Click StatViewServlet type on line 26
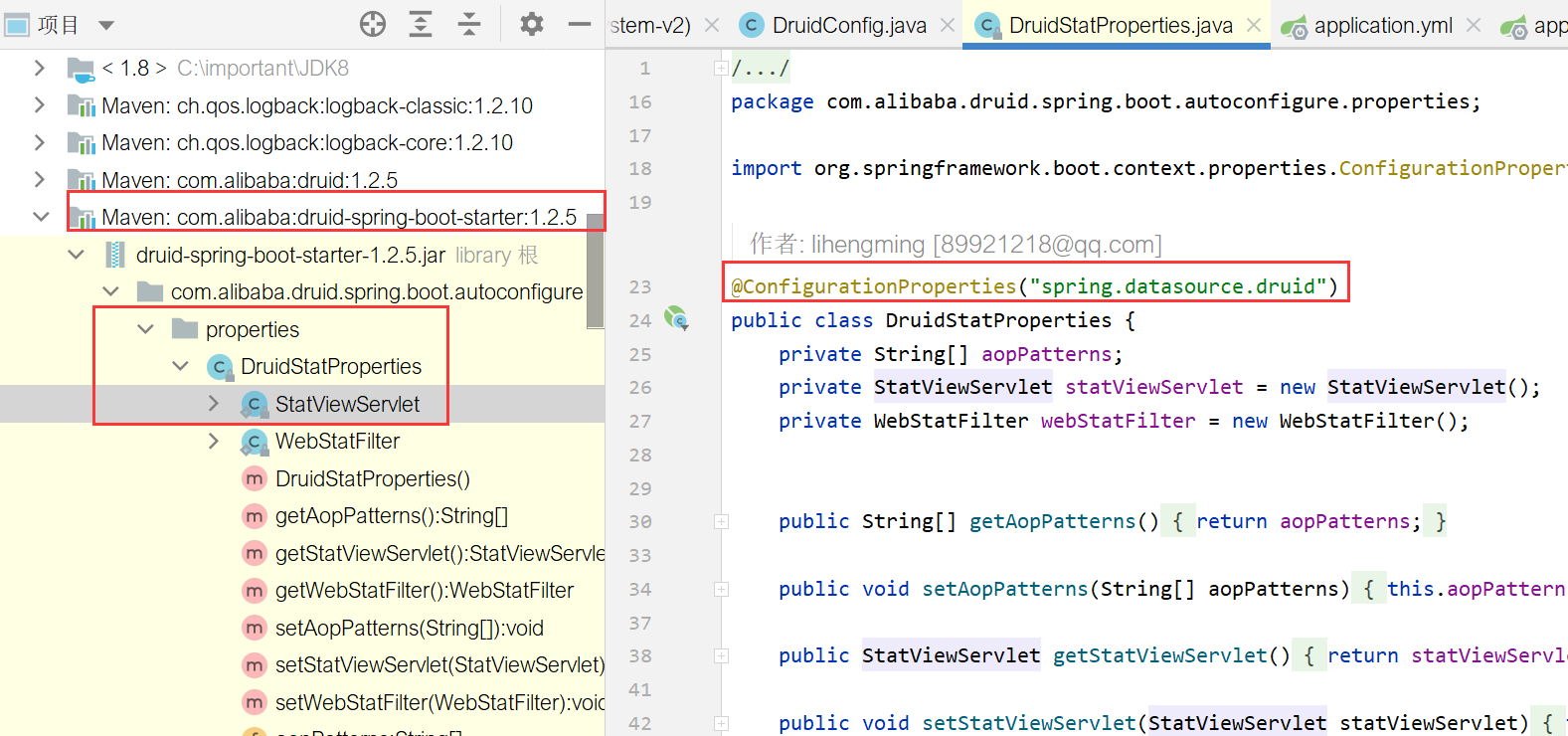The height and width of the screenshot is (736, 1568). coord(962,387)
